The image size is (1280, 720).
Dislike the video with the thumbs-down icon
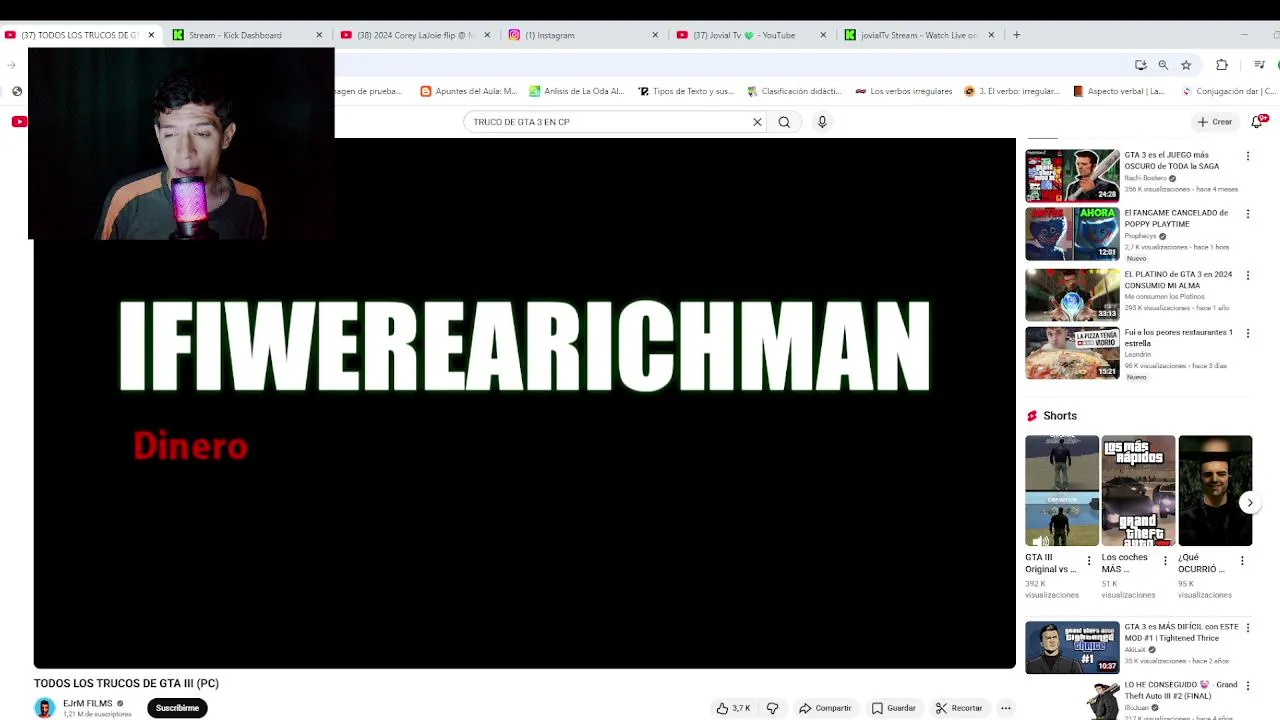click(772, 708)
